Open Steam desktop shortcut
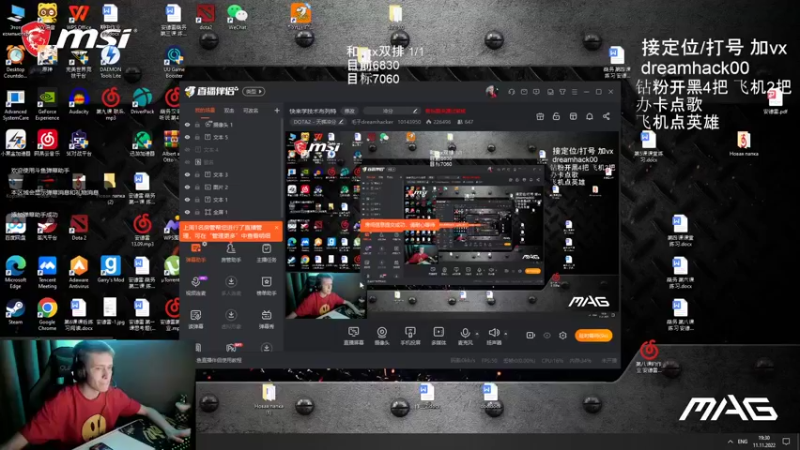 pyautogui.click(x=15, y=312)
